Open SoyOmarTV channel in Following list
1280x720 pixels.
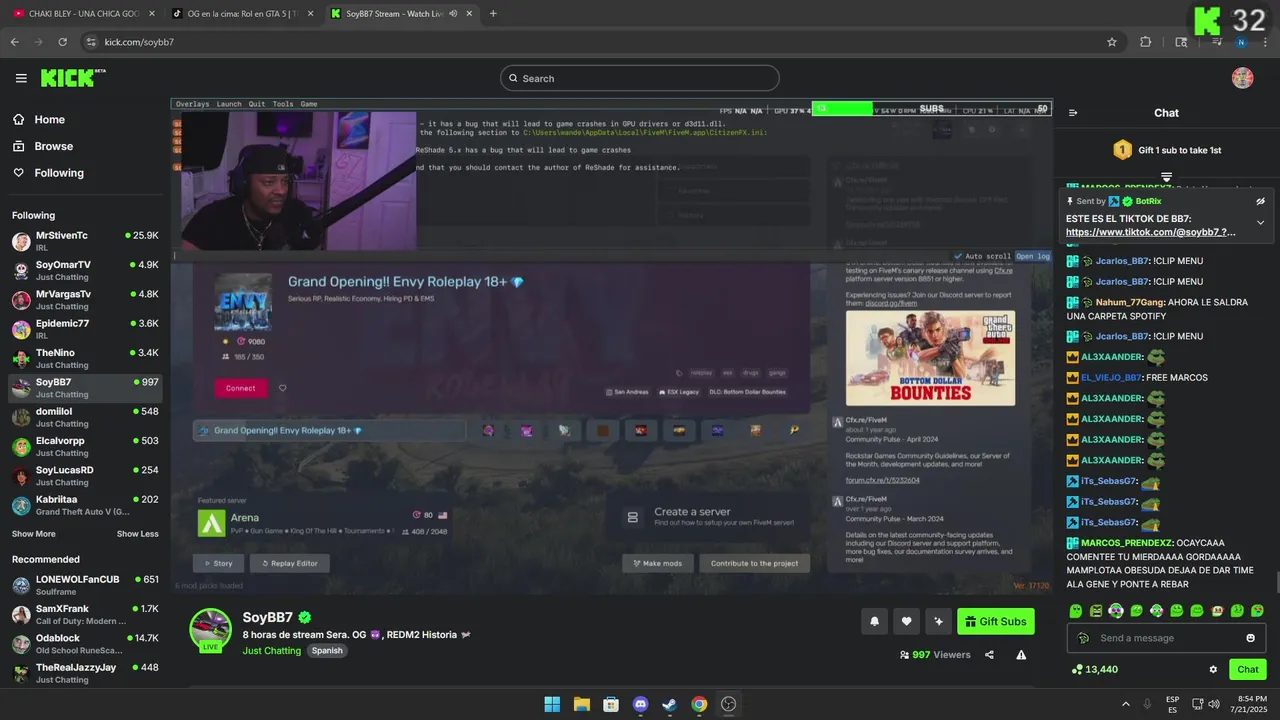(85, 271)
